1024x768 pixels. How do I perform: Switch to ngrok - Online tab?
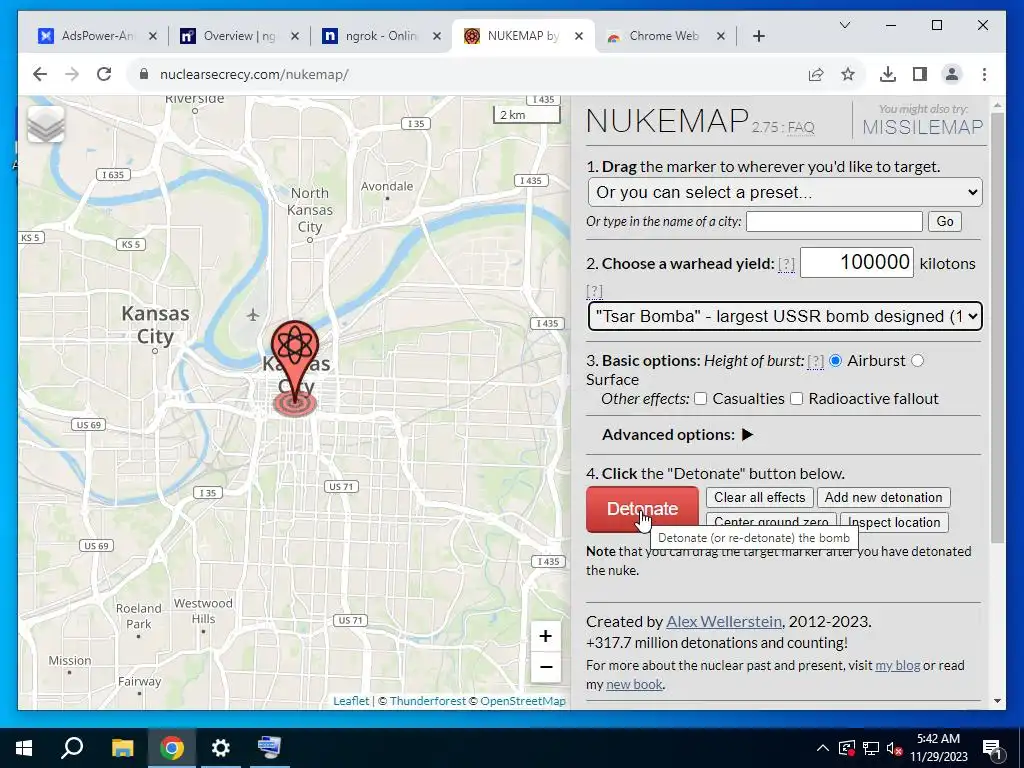(381, 36)
